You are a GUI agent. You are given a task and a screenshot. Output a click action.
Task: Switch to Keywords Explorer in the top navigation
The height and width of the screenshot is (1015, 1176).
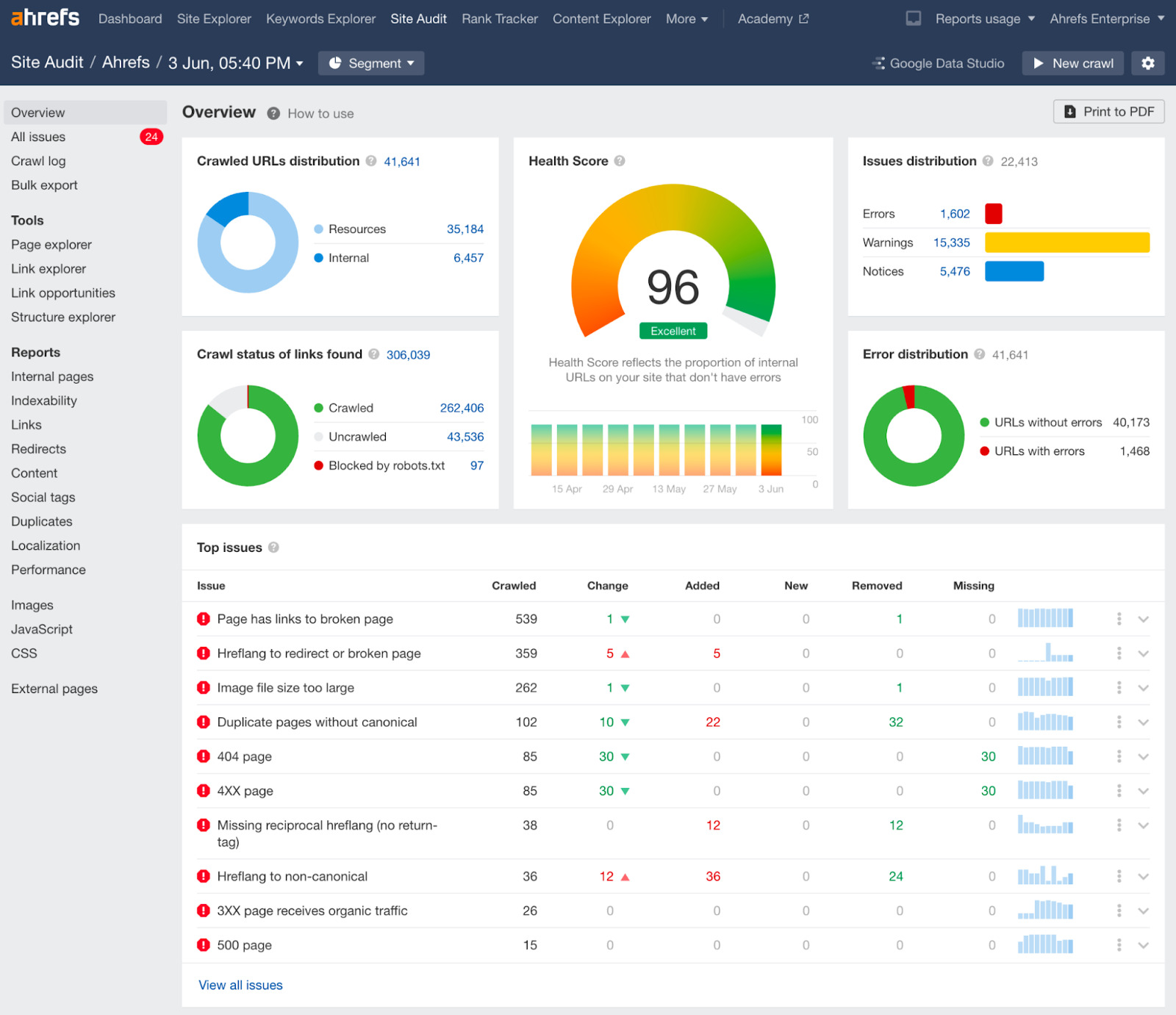pyautogui.click(x=320, y=18)
